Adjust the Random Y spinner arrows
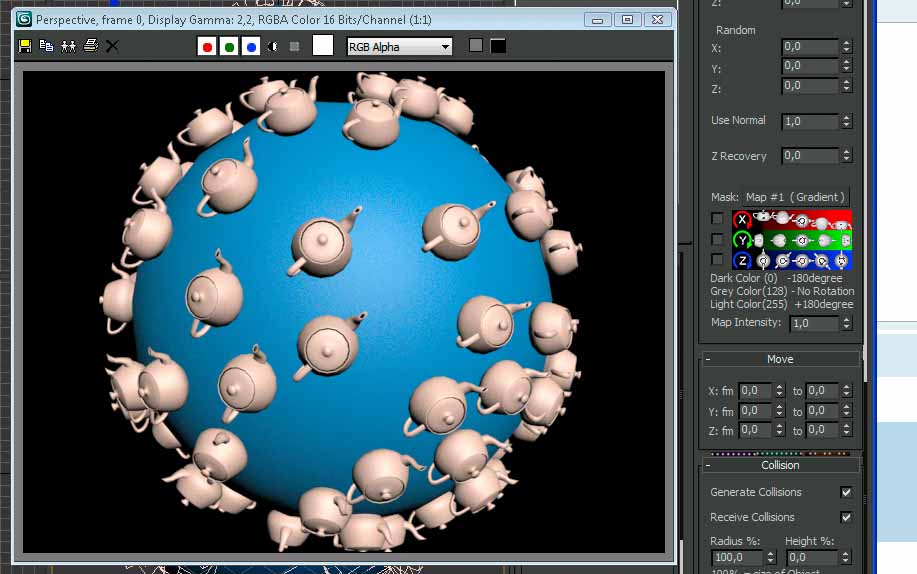 (x=846, y=66)
